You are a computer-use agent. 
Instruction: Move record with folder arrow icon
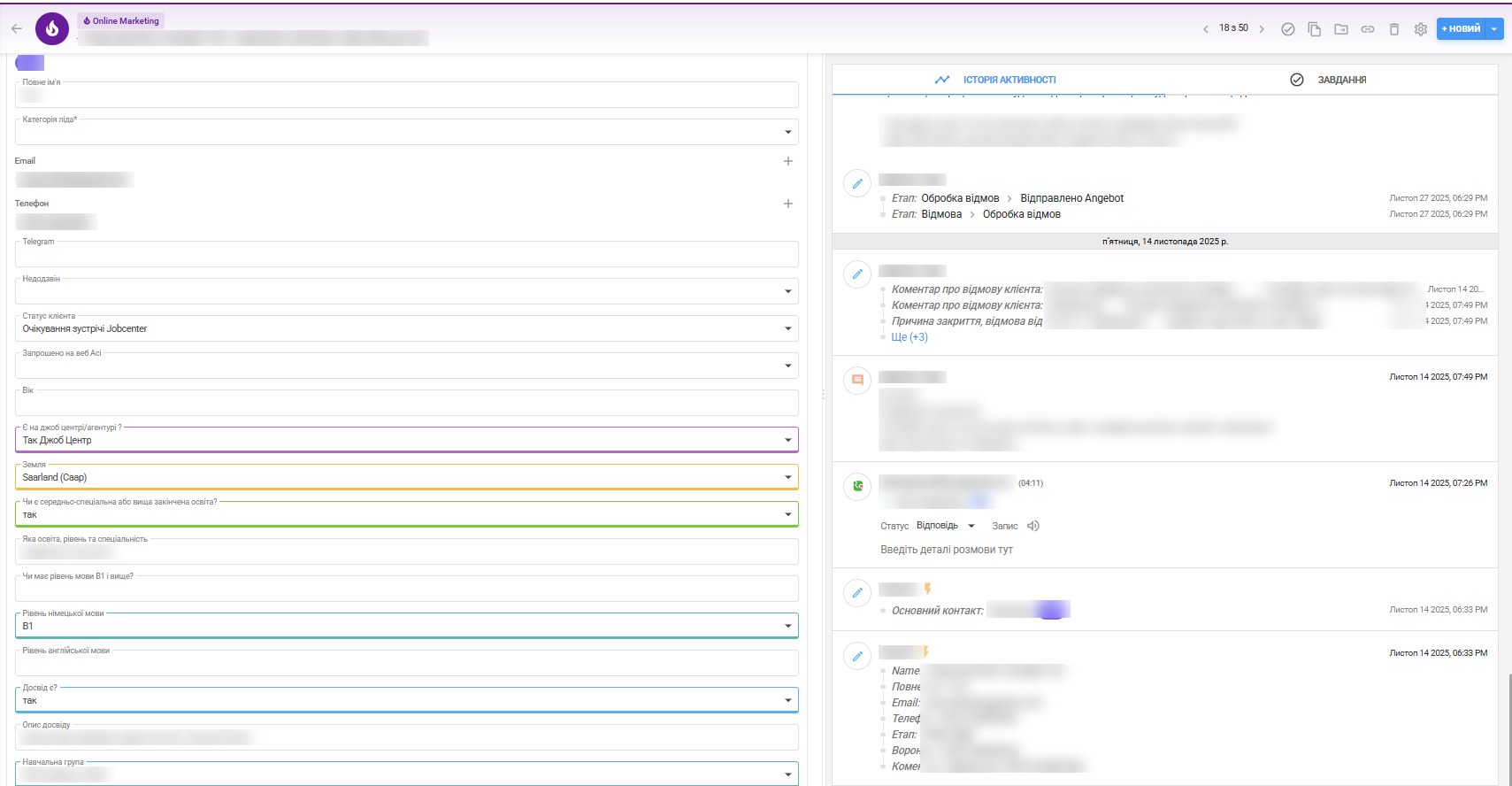point(1341,29)
